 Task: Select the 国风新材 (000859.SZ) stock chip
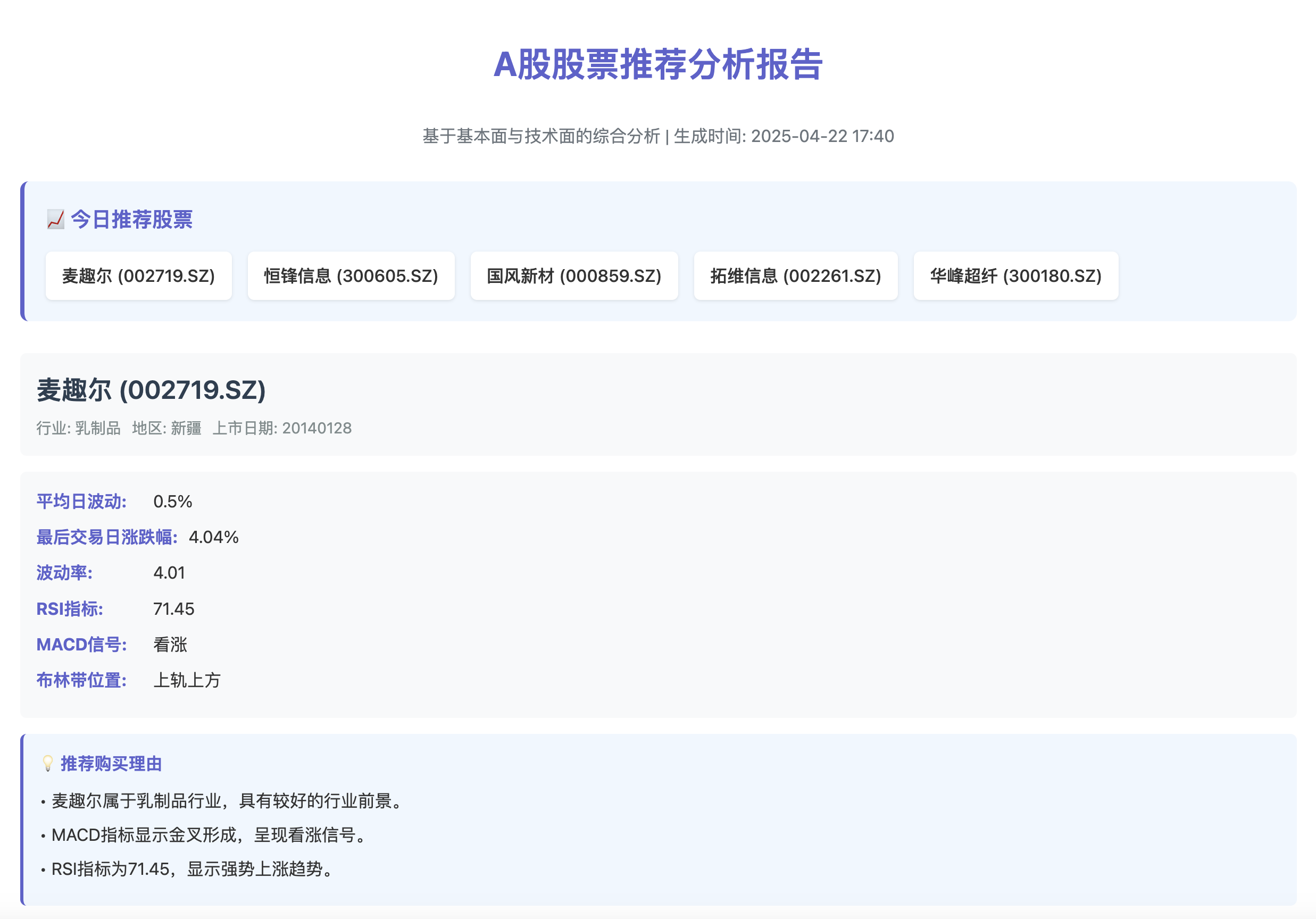(x=574, y=275)
